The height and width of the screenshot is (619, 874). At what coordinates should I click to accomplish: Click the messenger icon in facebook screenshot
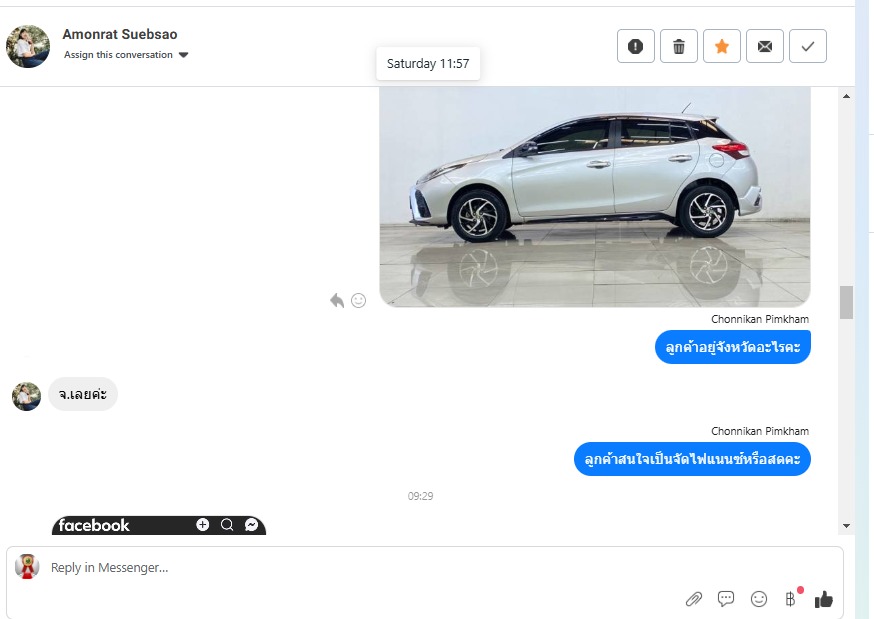(x=251, y=524)
